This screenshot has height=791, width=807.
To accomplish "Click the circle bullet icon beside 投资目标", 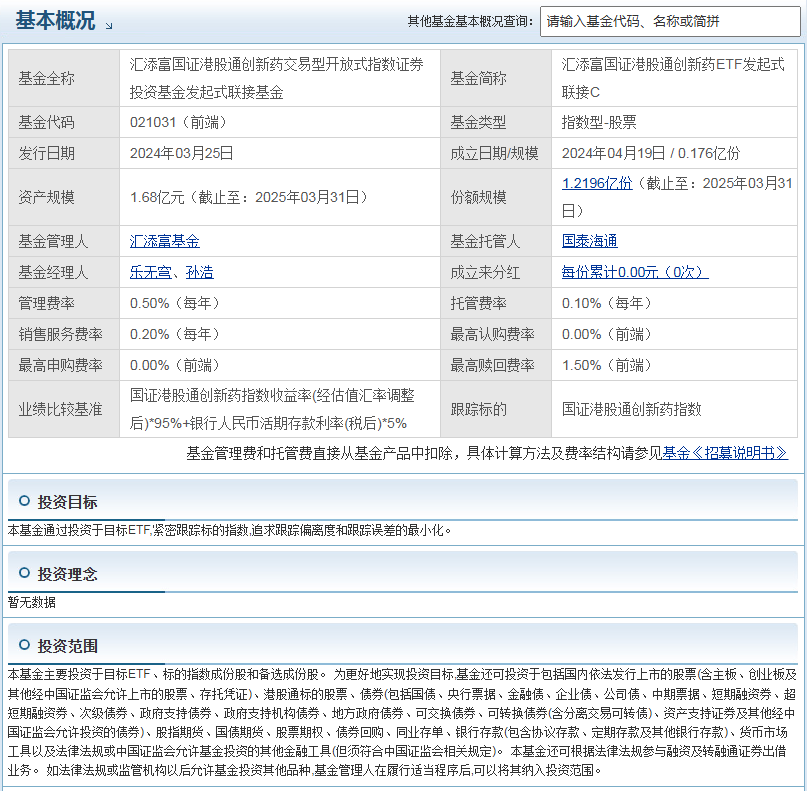I will click(x=24, y=501).
